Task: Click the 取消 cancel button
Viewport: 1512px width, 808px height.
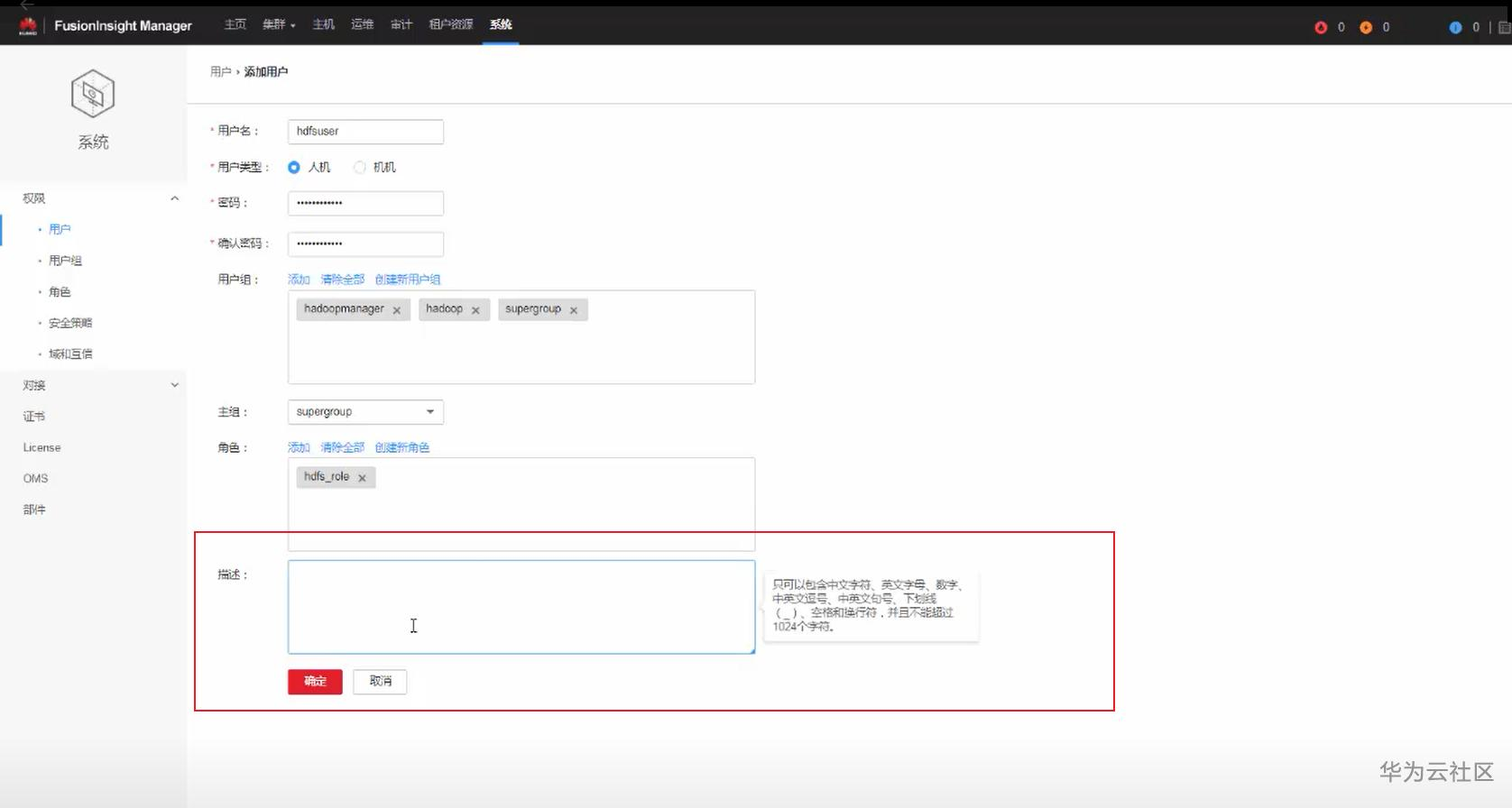Action: [x=380, y=682]
